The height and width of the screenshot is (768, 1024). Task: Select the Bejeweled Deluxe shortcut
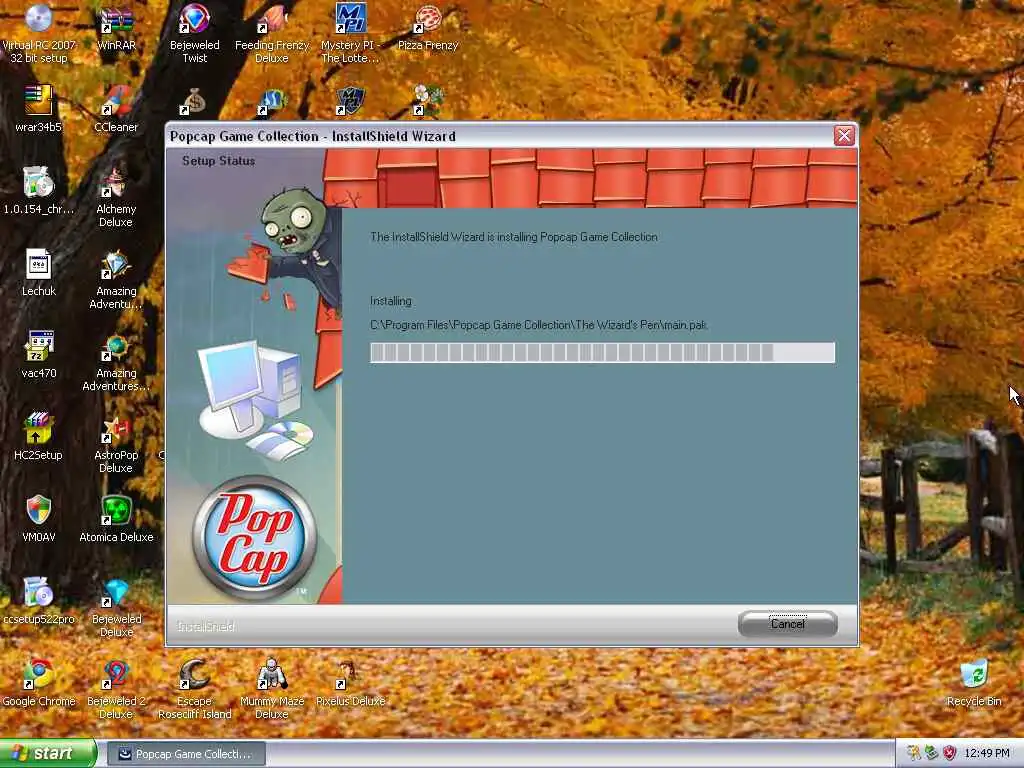point(116,607)
